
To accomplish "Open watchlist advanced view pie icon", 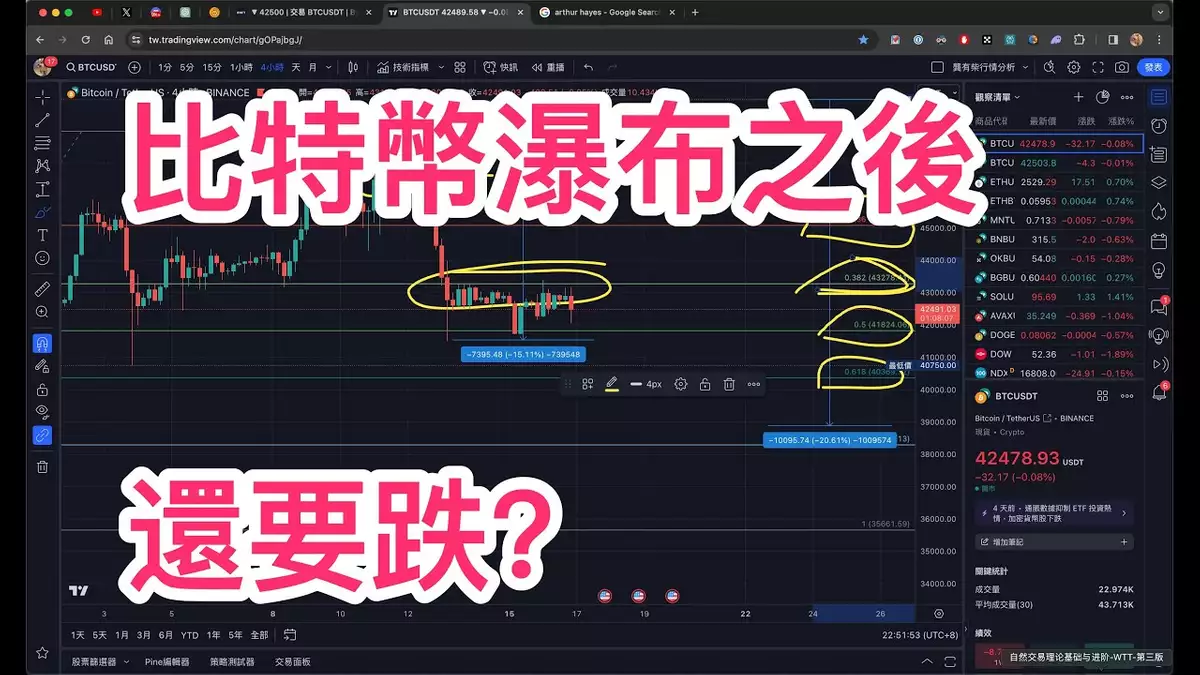I will point(1102,97).
